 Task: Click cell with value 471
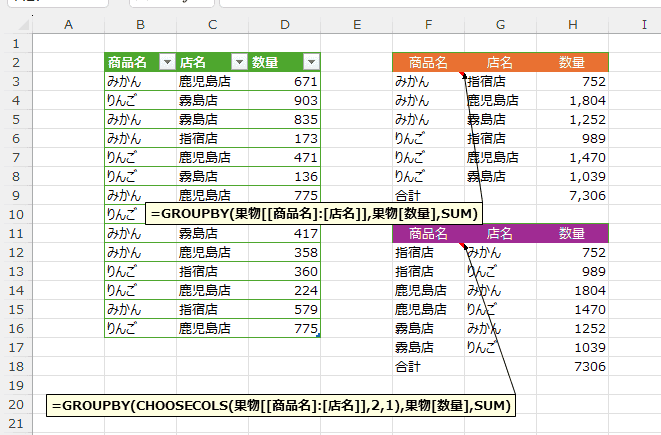pos(285,157)
